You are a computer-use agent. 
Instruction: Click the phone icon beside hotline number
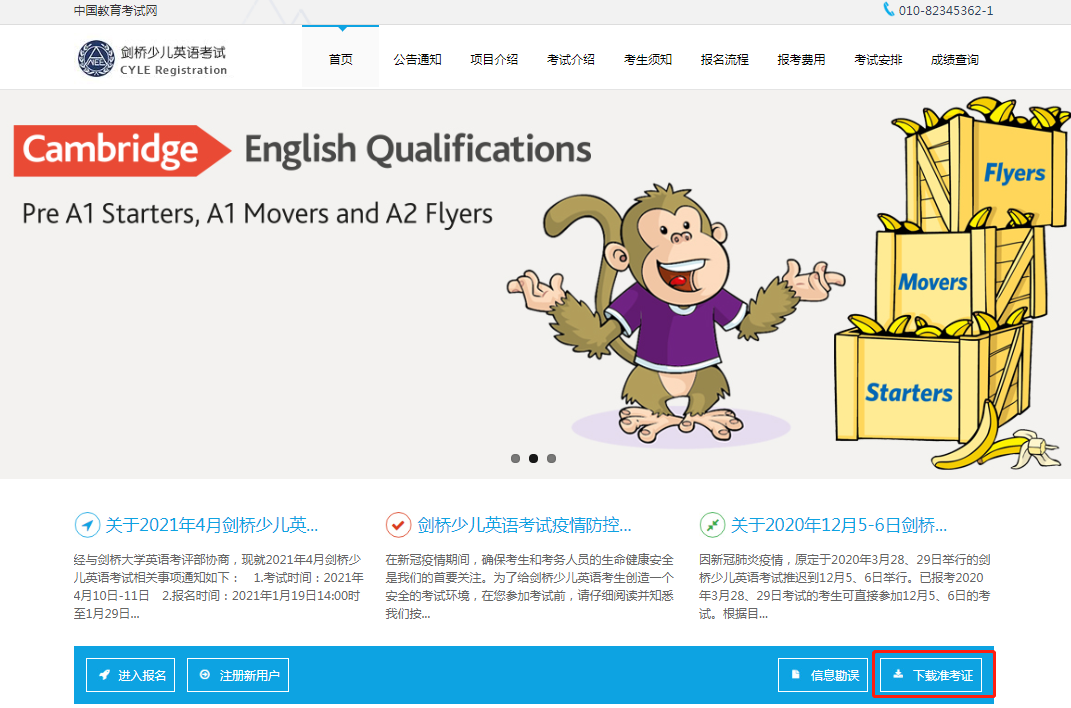point(888,10)
